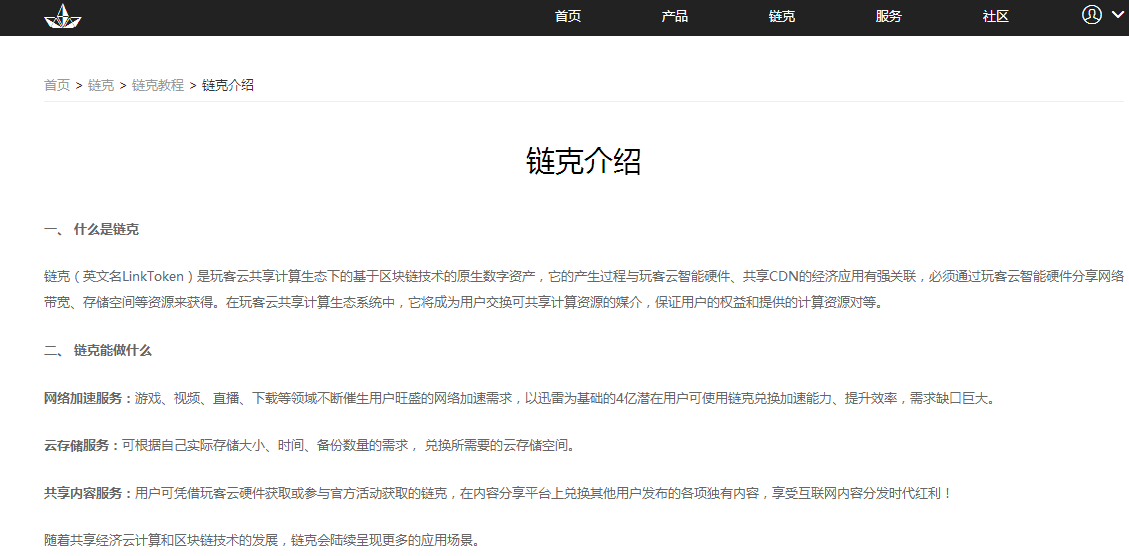
Task: Follow the 链克 breadcrumb link
Action: point(101,85)
